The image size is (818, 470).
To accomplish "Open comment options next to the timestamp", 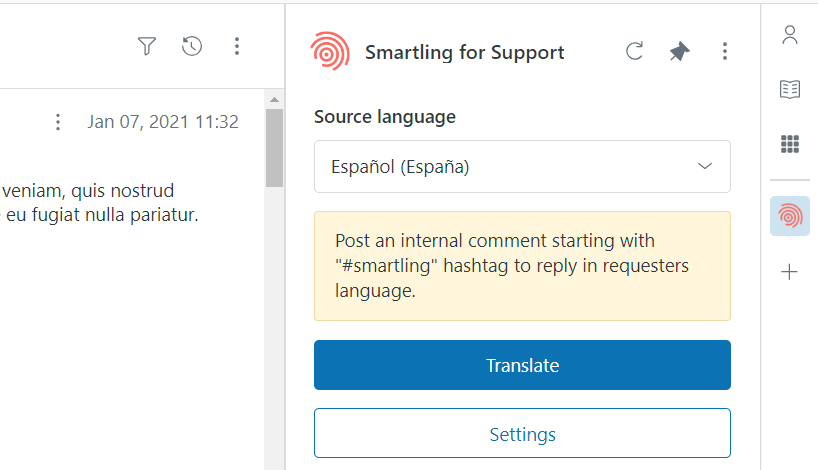I will [x=58, y=122].
